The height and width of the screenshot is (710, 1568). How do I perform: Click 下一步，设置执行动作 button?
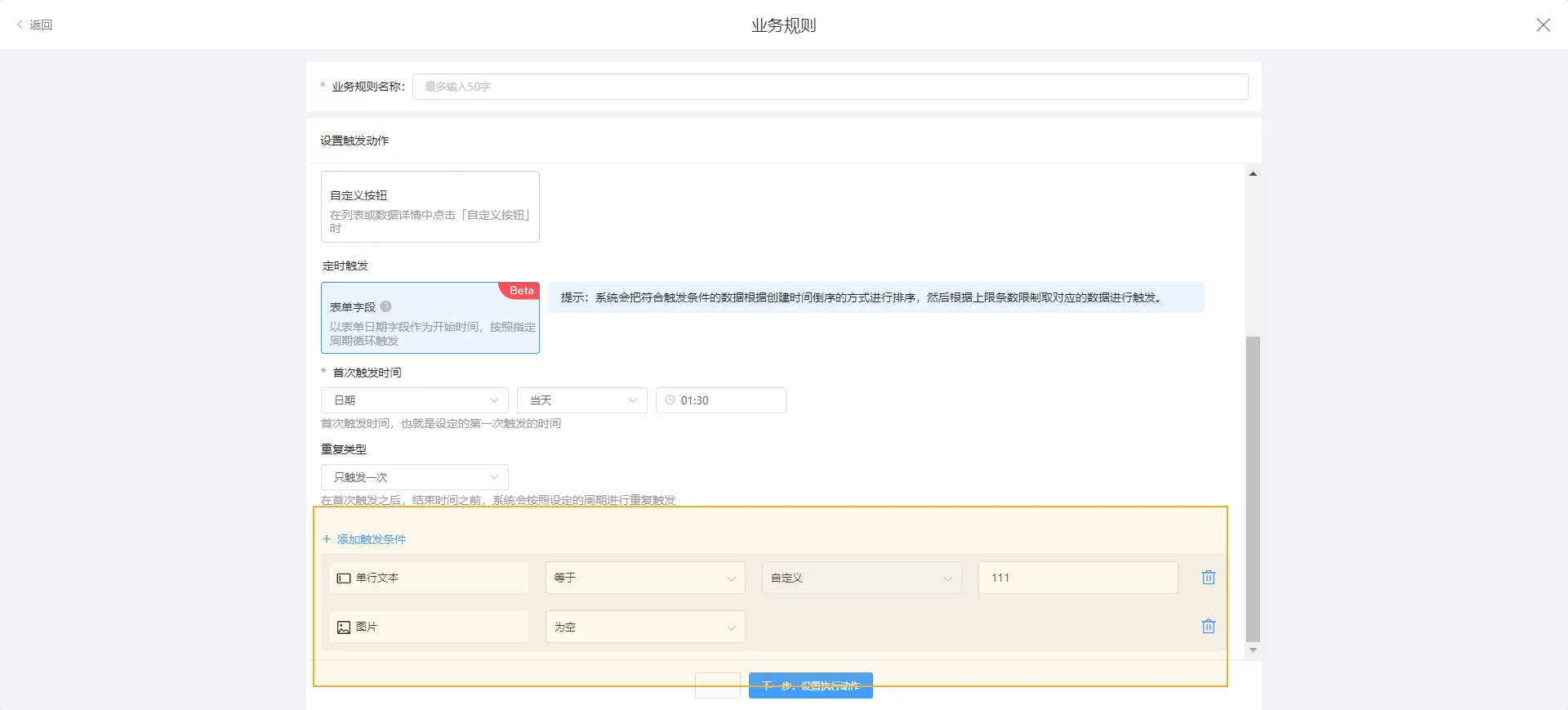click(810, 685)
